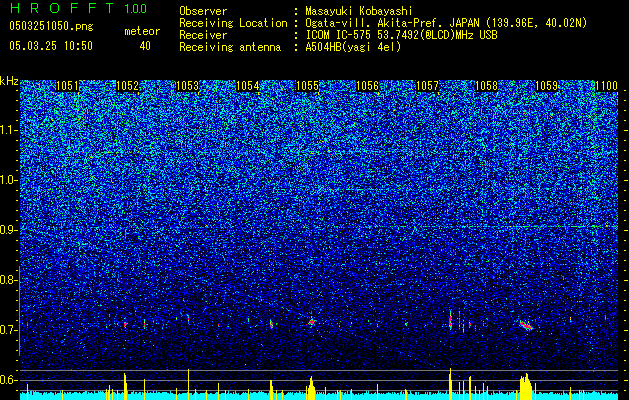
Task: Click the date text 05.03.25 10:50
Action: (51, 46)
